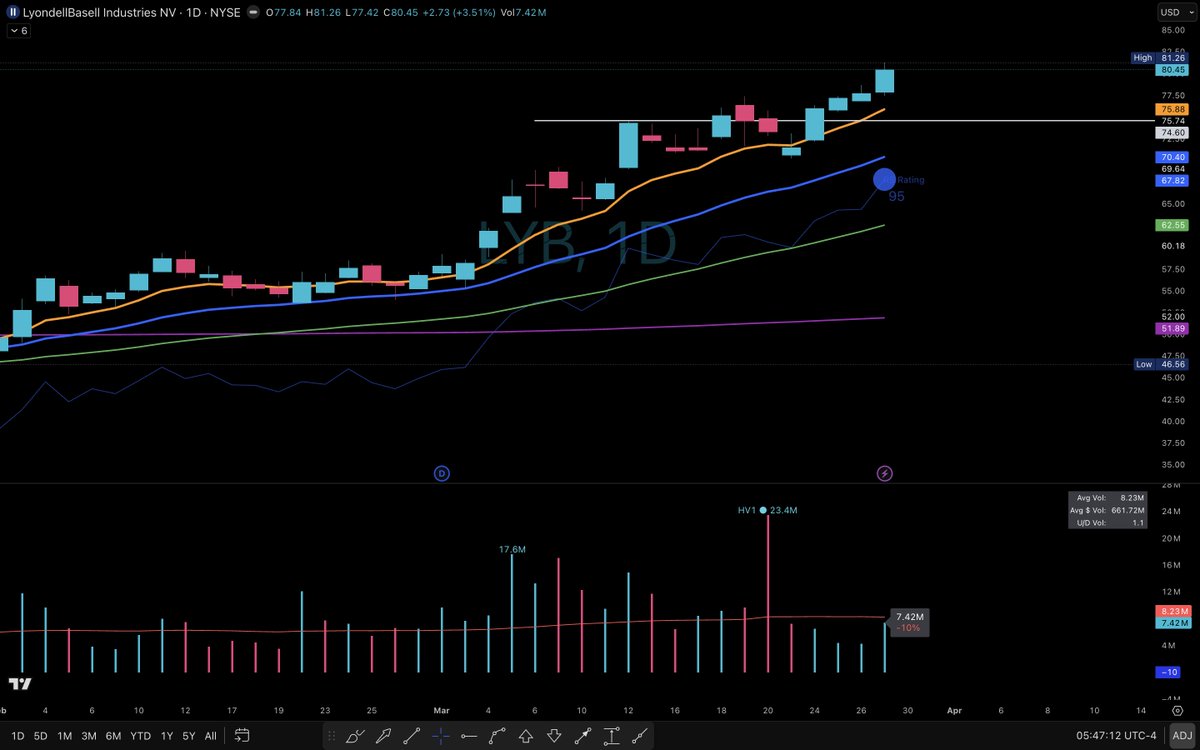
Task: Click the D dividend bubble below the chart
Action: point(441,473)
